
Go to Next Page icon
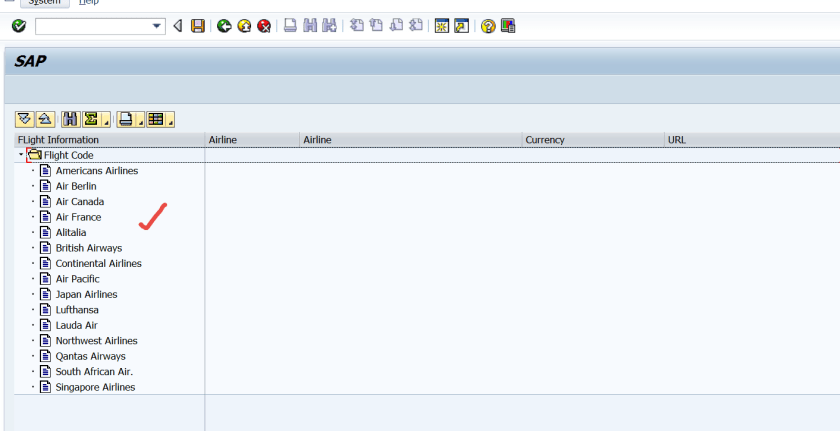point(396,25)
